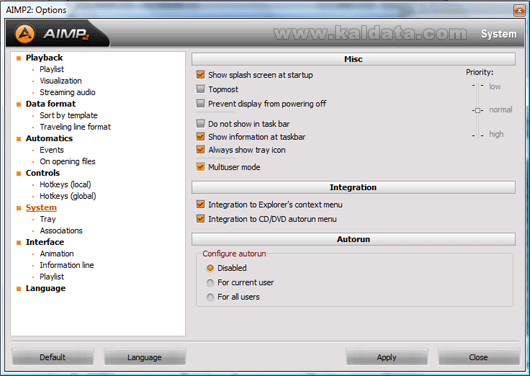Toggle Multiuser mode checkbox

click(200, 167)
